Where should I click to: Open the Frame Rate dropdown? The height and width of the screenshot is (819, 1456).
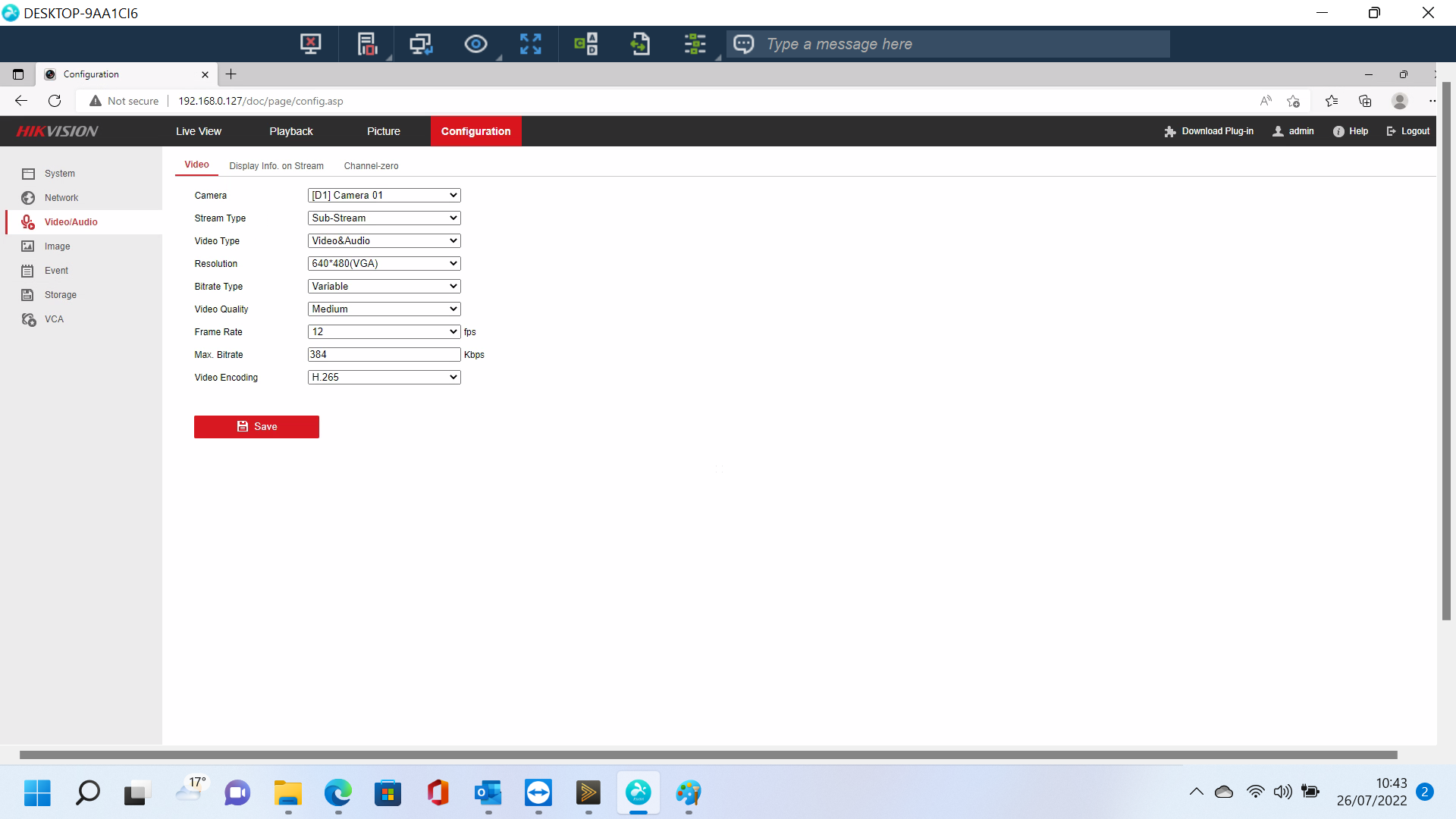coord(384,332)
